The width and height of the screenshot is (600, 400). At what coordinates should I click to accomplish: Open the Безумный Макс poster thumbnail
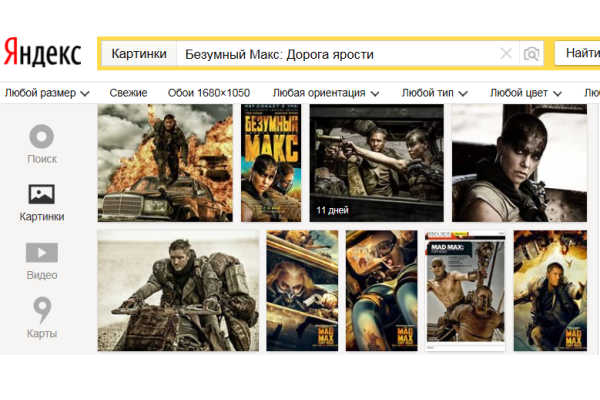click(x=271, y=163)
